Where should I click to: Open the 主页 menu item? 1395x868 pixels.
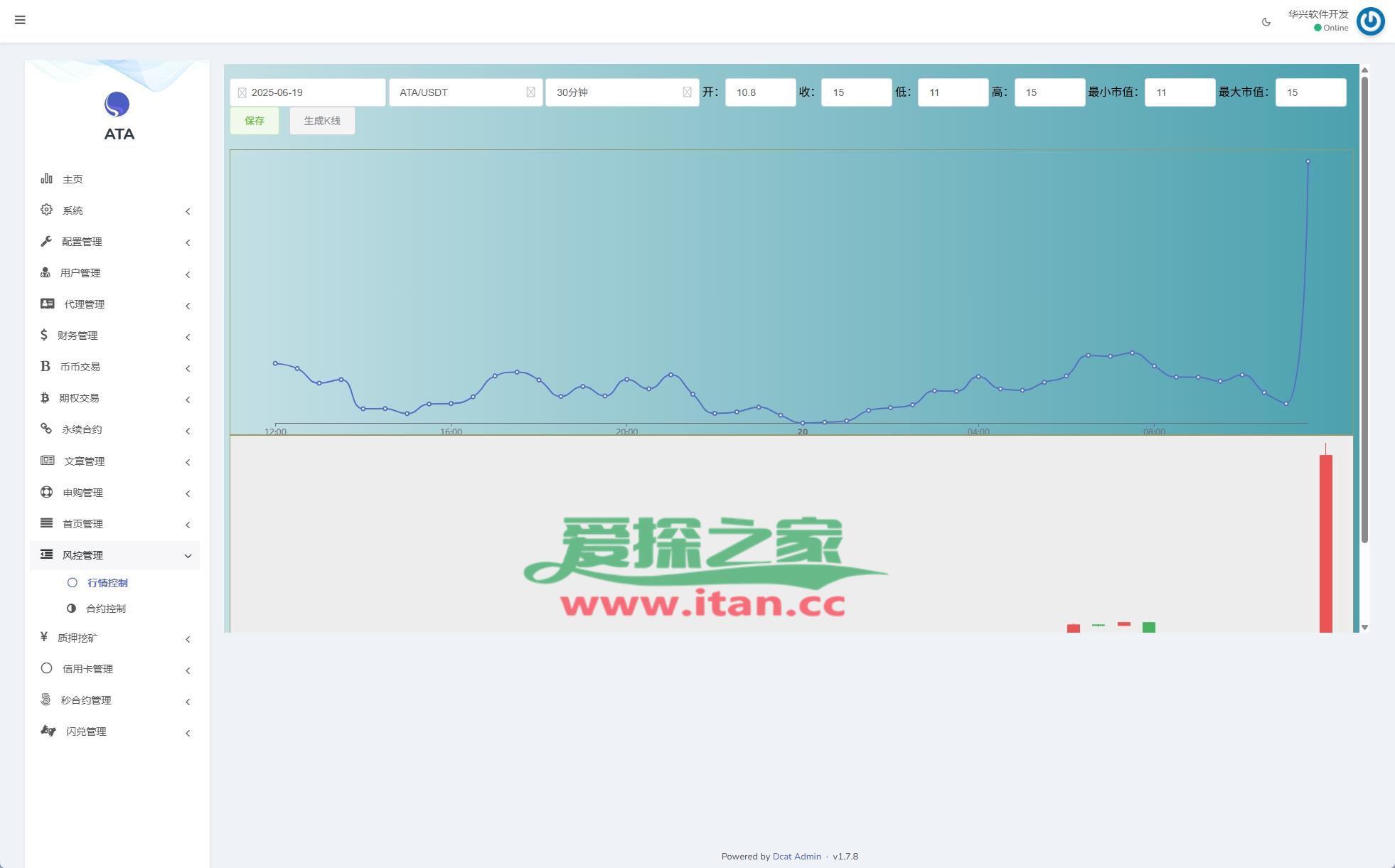(x=114, y=179)
